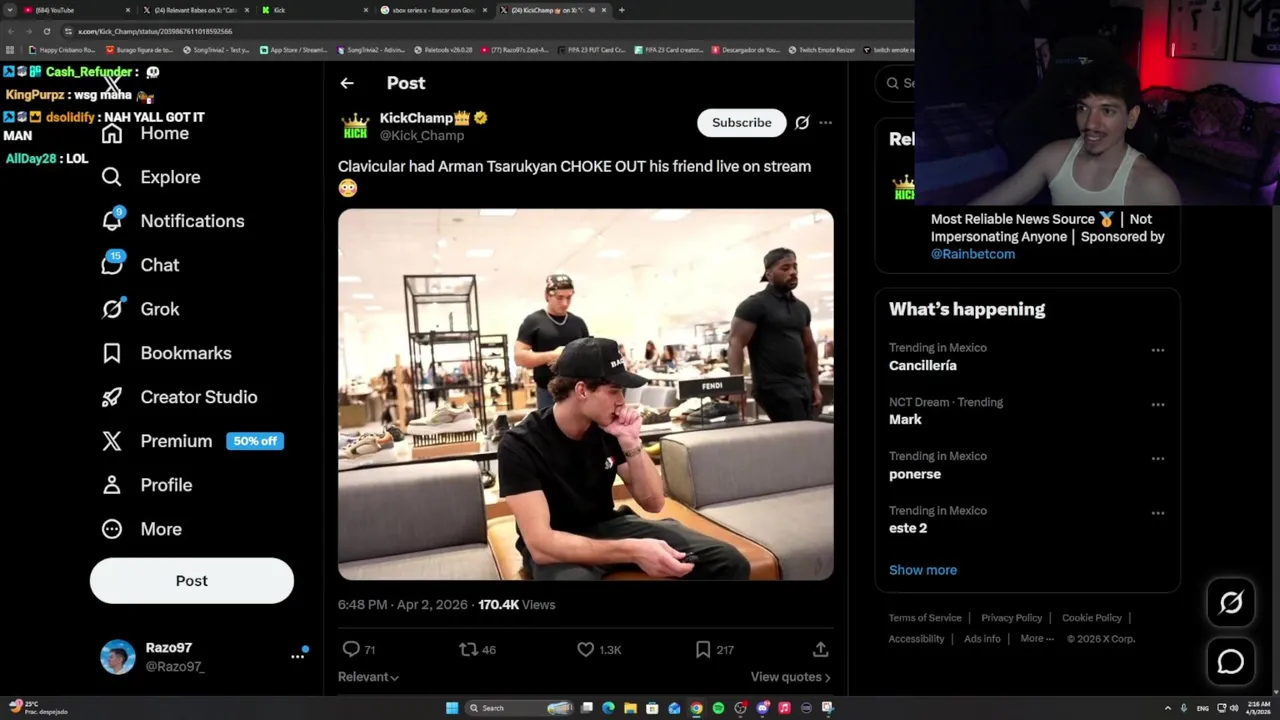Open the ponerse trending topic
The height and width of the screenshot is (720, 1280).
point(915,474)
